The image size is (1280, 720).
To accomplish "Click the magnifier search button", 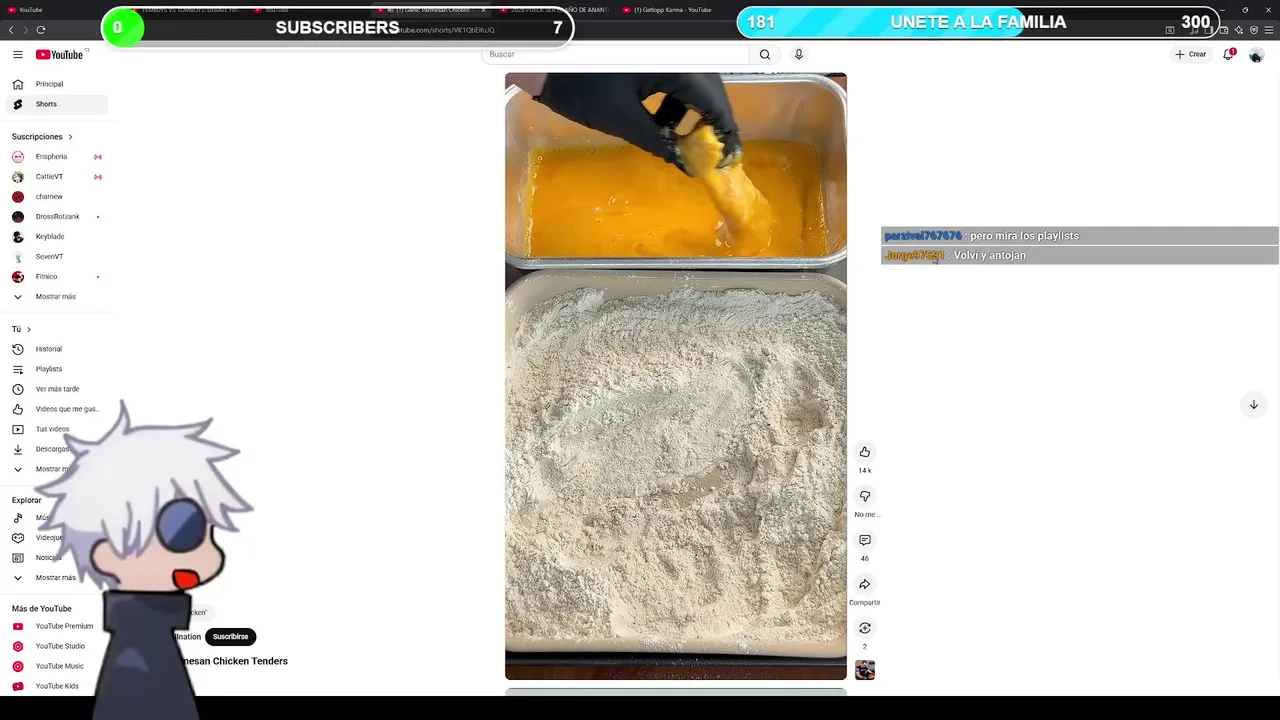I will pyautogui.click(x=765, y=54).
